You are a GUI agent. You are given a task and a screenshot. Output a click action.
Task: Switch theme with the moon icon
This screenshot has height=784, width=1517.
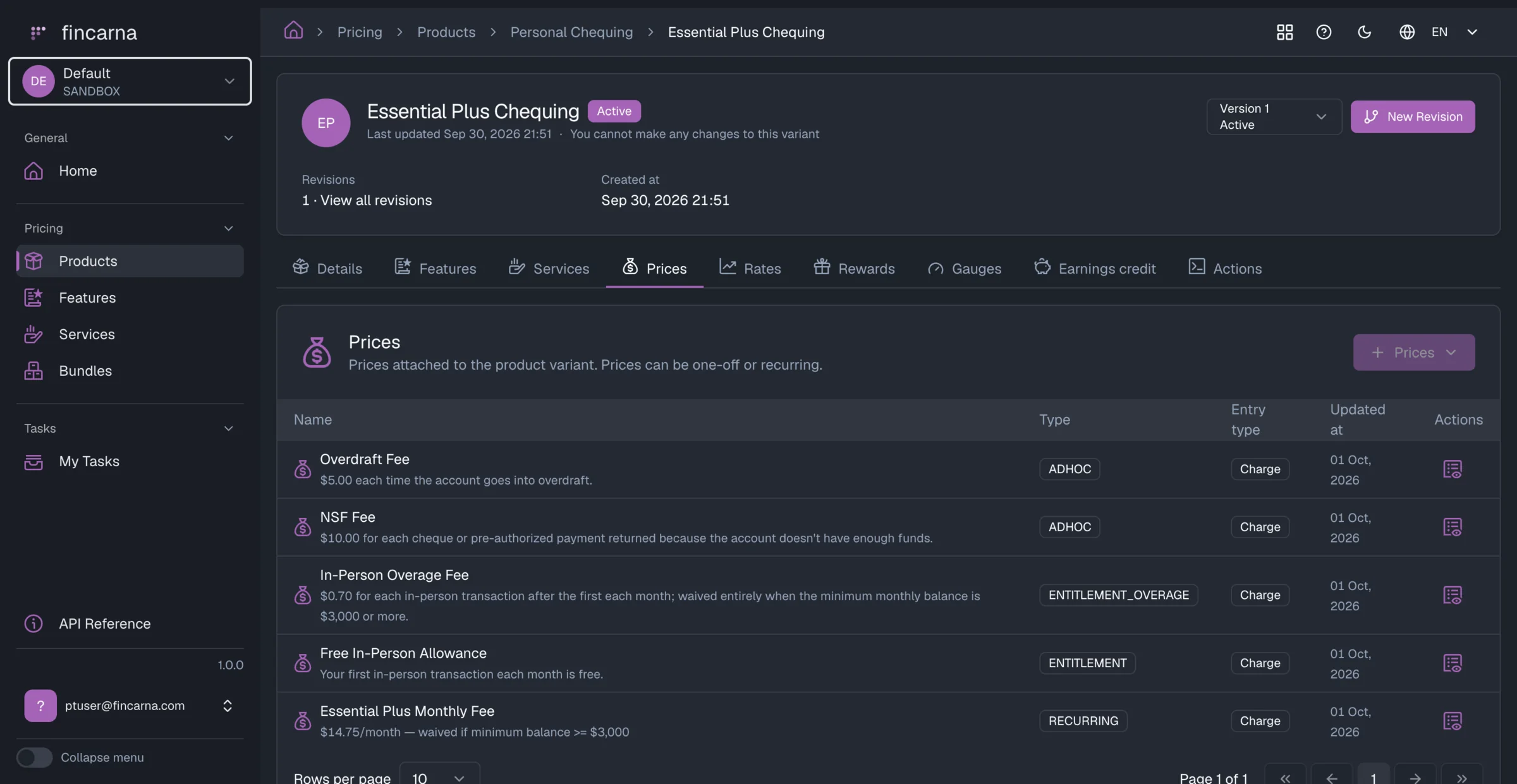[x=1364, y=32]
